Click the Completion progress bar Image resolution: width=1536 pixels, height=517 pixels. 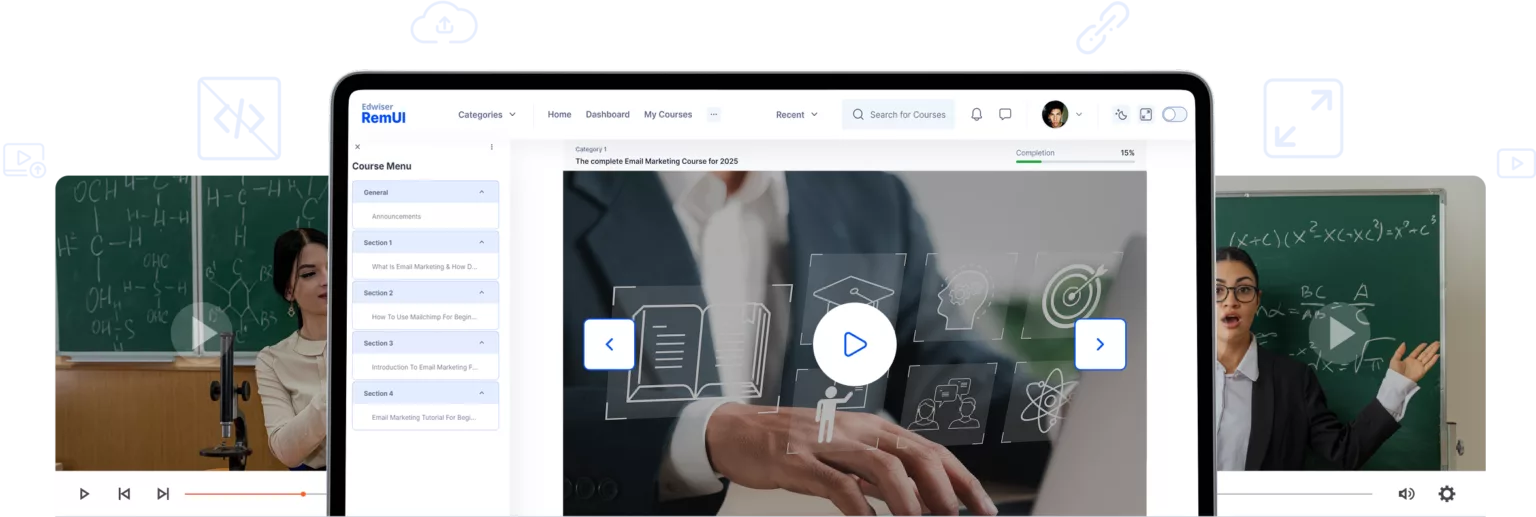1075,161
